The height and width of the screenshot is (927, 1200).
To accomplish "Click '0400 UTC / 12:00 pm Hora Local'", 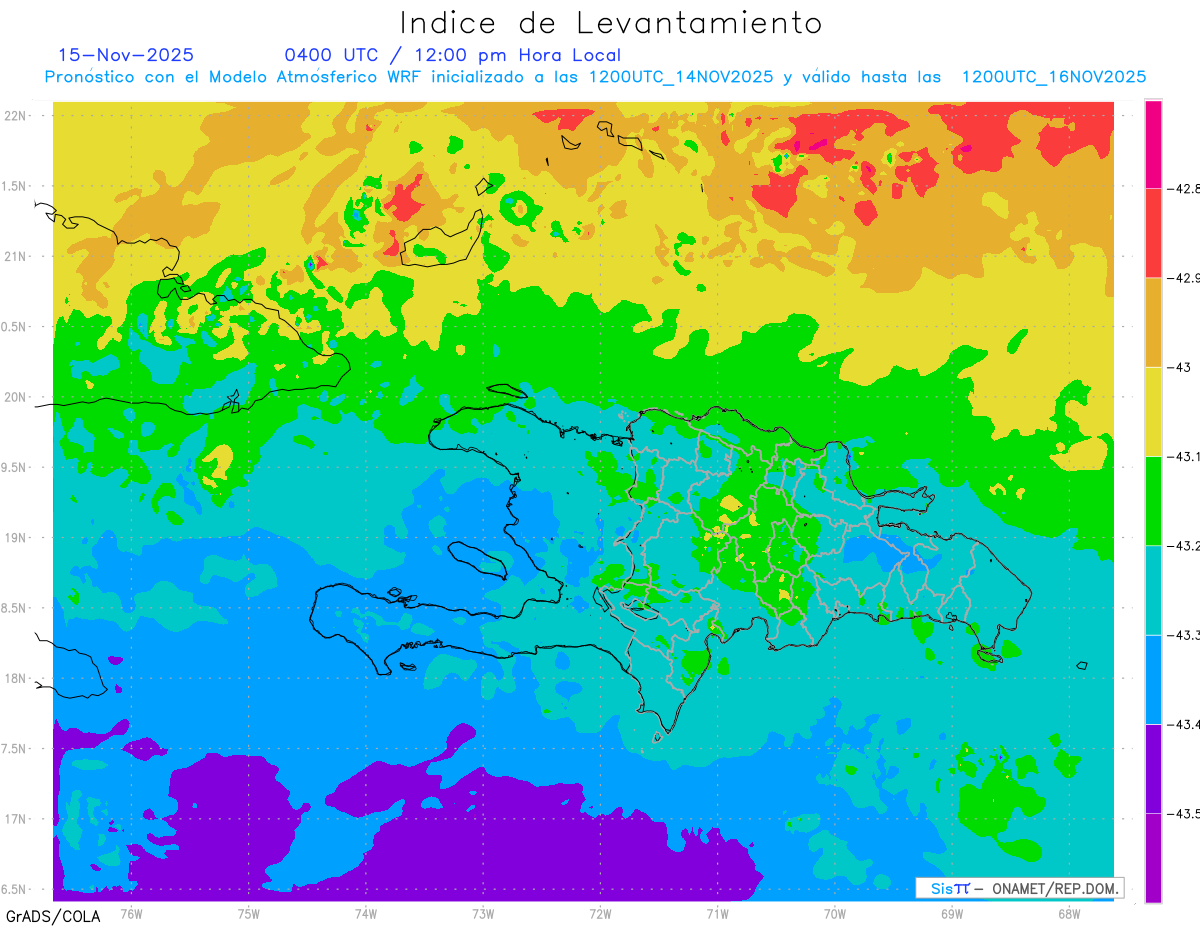I will (453, 55).
